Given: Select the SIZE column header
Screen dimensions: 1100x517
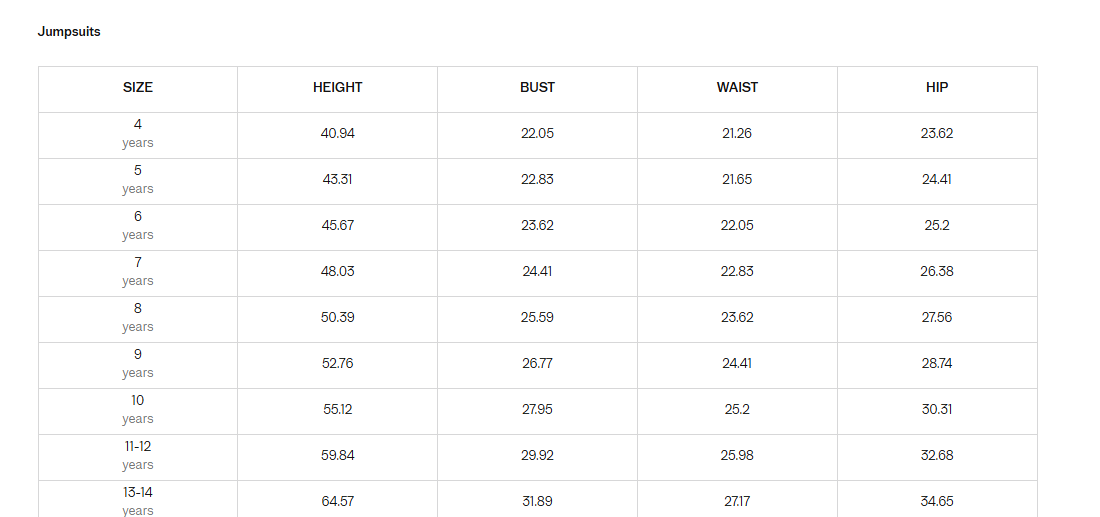Looking at the screenshot, I should [x=138, y=88].
